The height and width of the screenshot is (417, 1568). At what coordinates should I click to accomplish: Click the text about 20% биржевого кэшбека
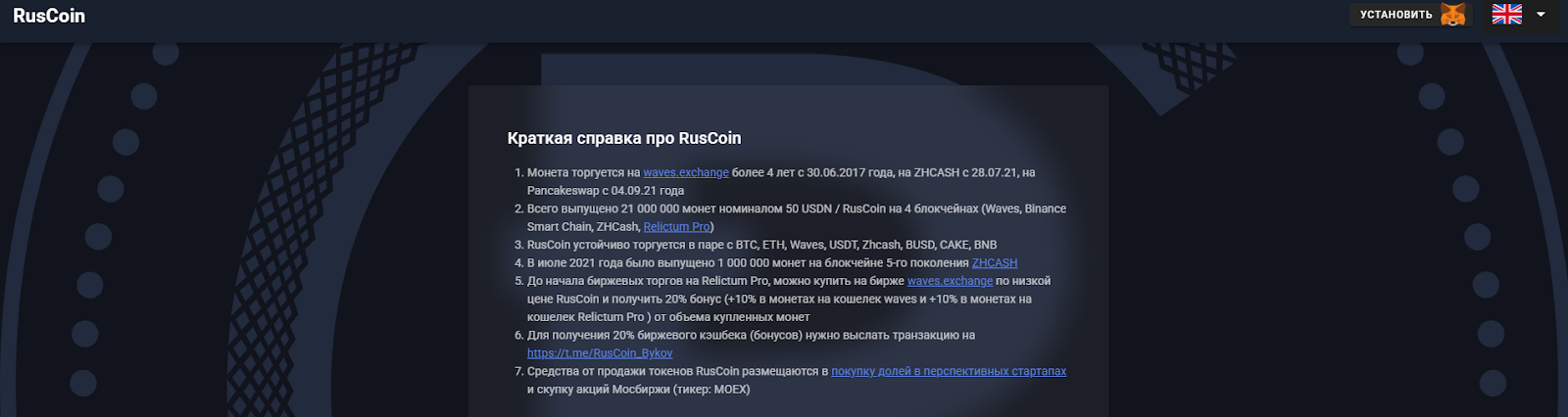(x=751, y=336)
